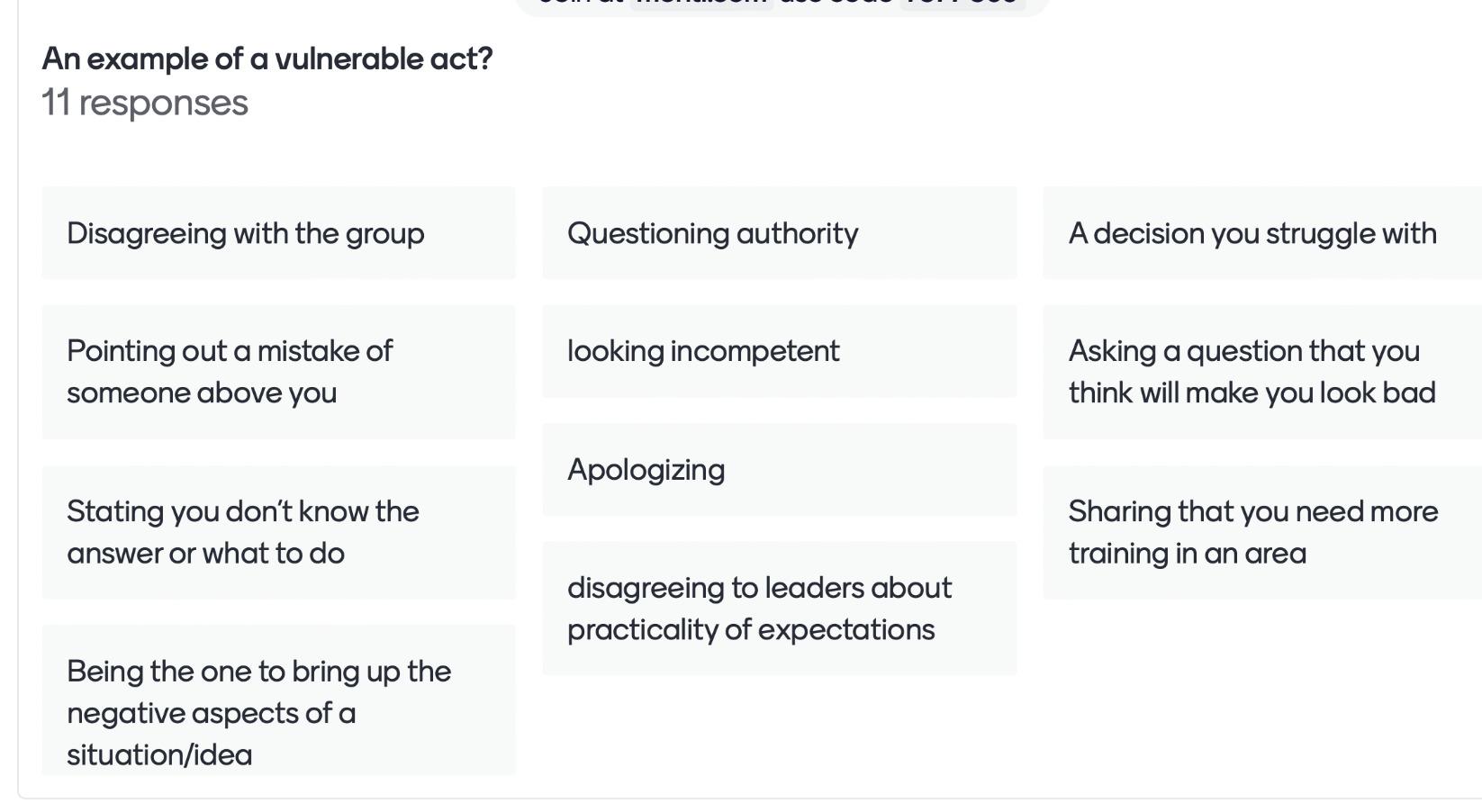Image resolution: width=1482 pixels, height=812 pixels.
Task: Select "Asking a question that you think" card
Action: (x=1262, y=372)
